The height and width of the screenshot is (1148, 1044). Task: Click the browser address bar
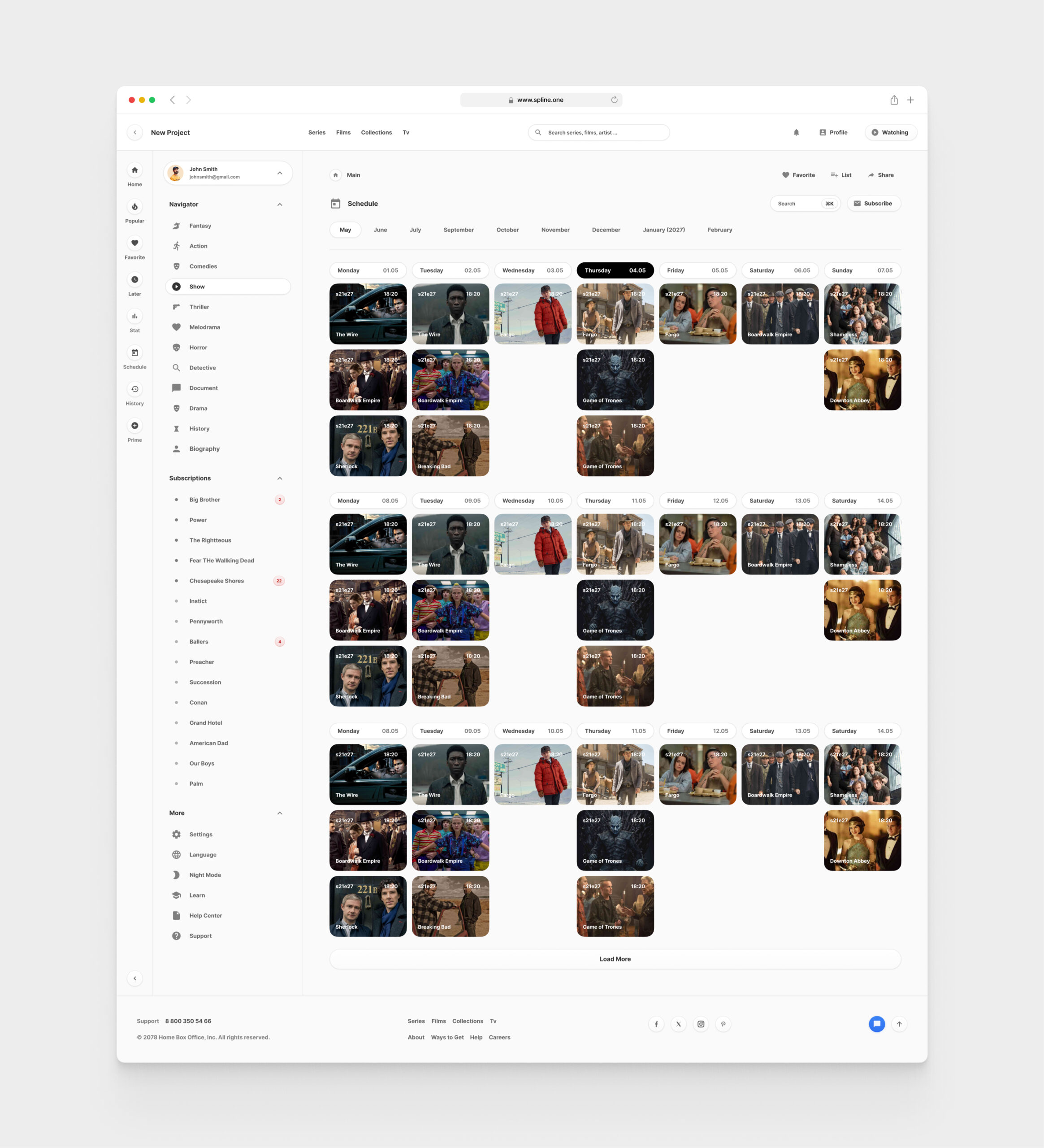click(541, 100)
